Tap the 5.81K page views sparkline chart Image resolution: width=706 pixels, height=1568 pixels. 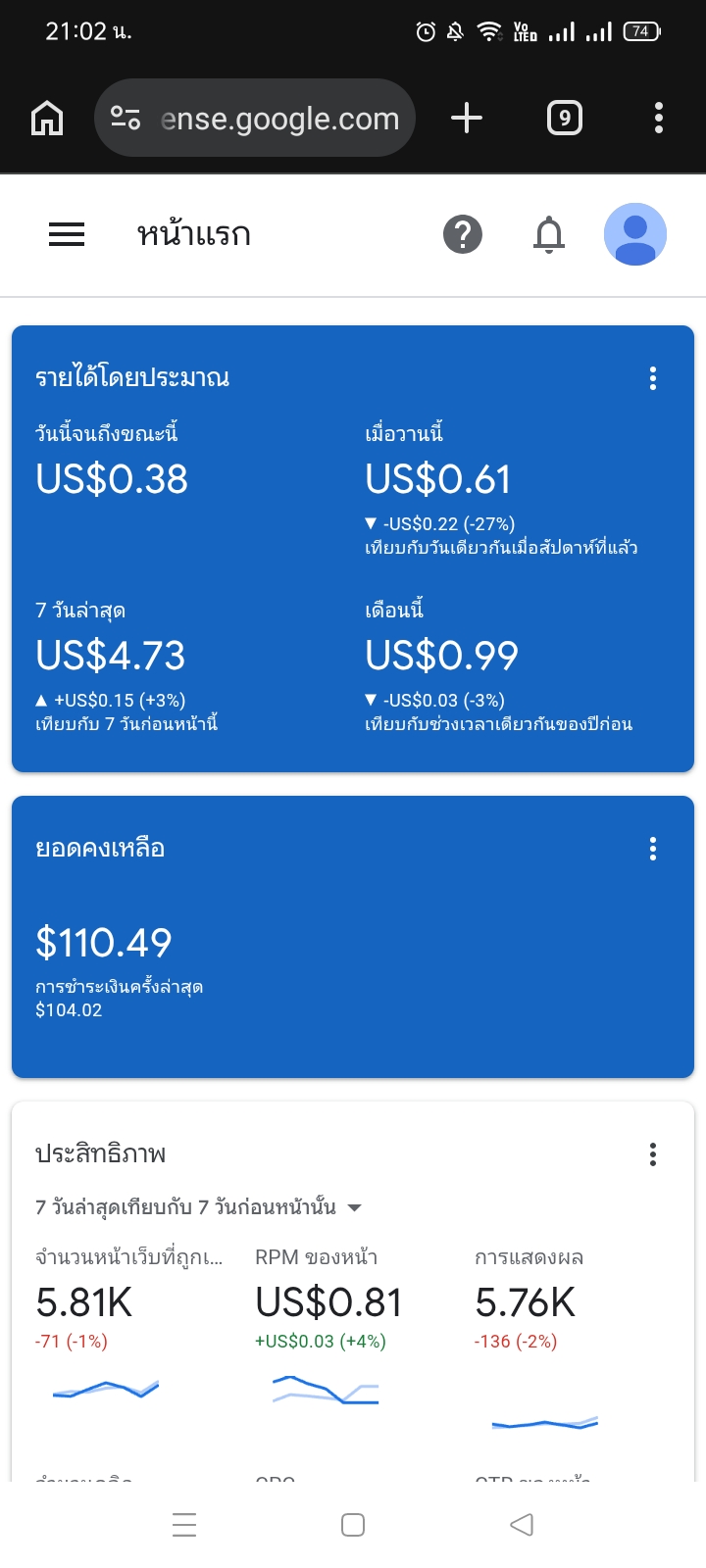click(x=106, y=1389)
